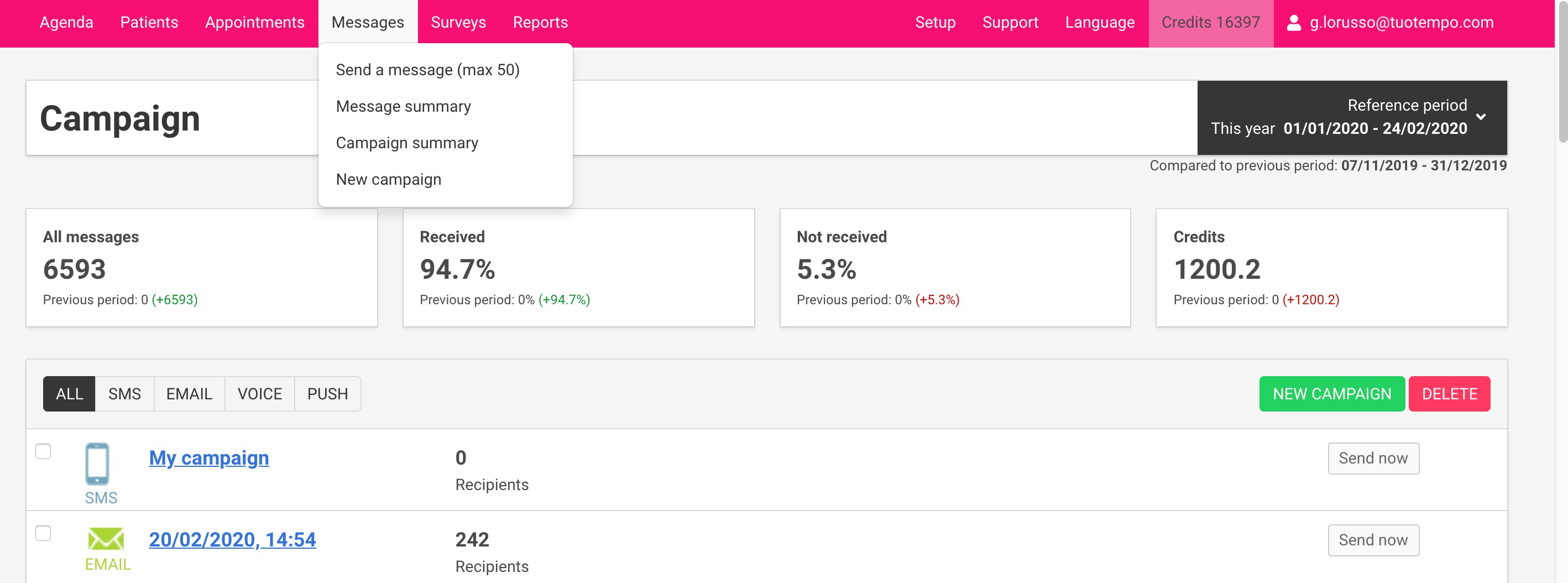Go to the Agenda section
The width and height of the screenshot is (1568, 583).
pyautogui.click(x=66, y=23)
